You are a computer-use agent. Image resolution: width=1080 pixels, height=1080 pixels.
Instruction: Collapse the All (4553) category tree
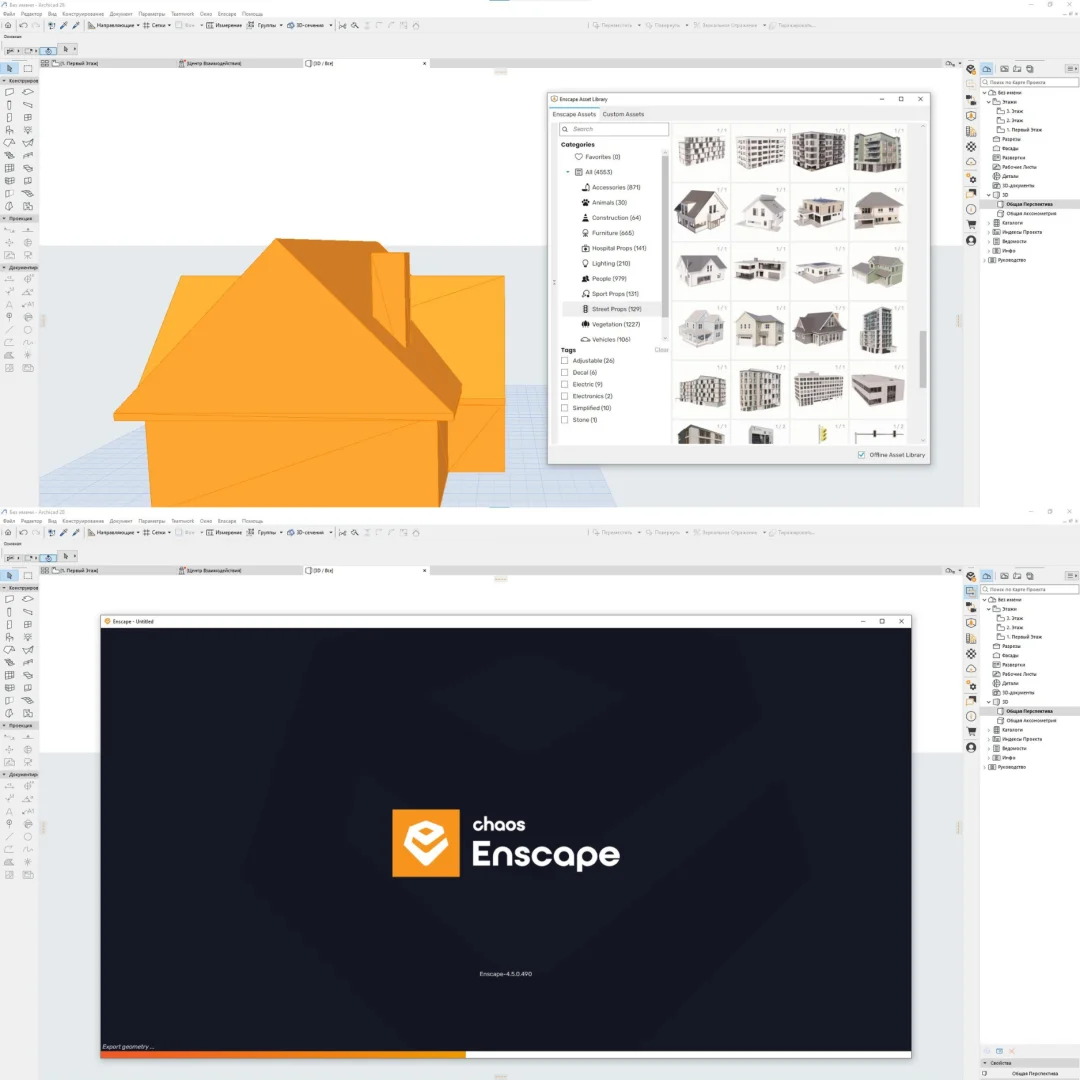click(568, 172)
